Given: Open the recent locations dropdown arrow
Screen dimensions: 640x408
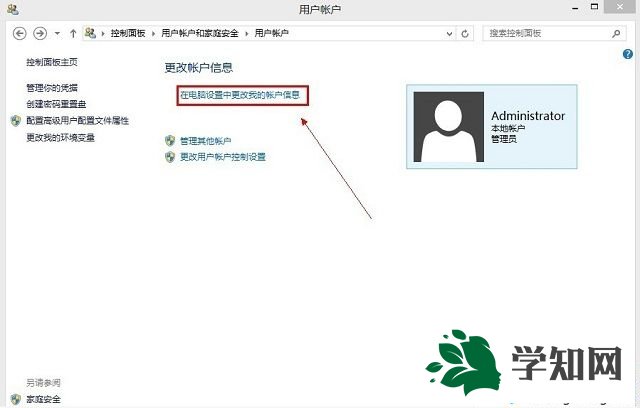Looking at the screenshot, I should point(58,33).
